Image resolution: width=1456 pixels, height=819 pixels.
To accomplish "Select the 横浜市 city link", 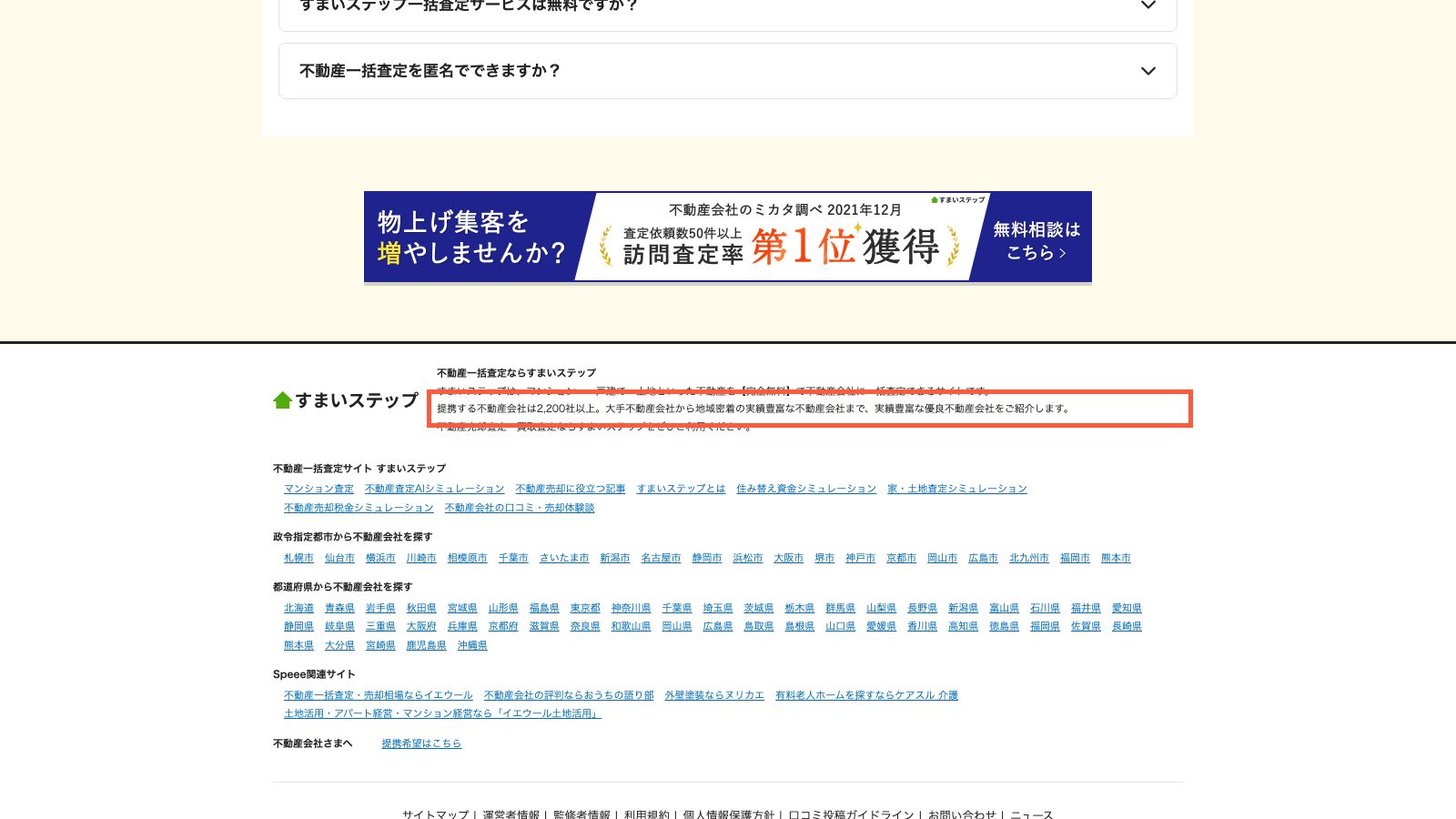I will 380,558.
